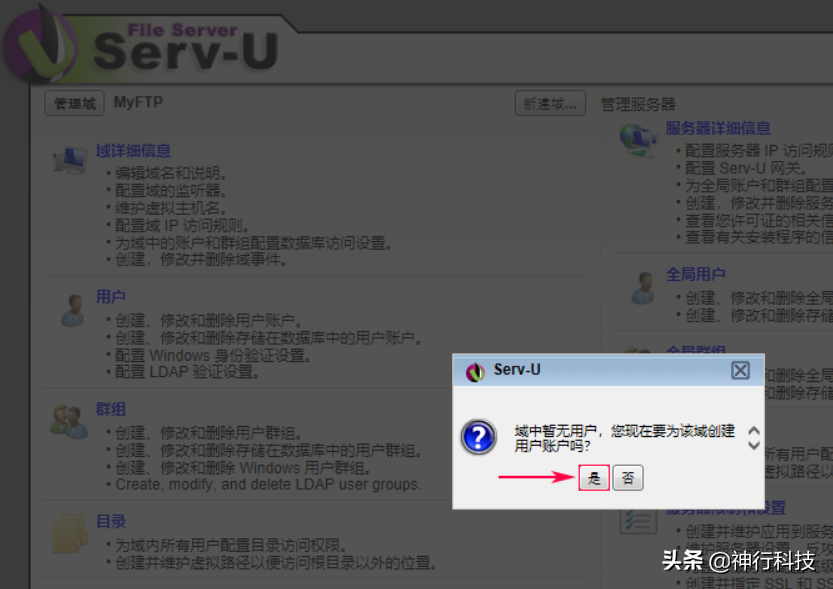Open the 服务器详细信息 link
This screenshot has width=833, height=589.
pyautogui.click(x=718, y=128)
